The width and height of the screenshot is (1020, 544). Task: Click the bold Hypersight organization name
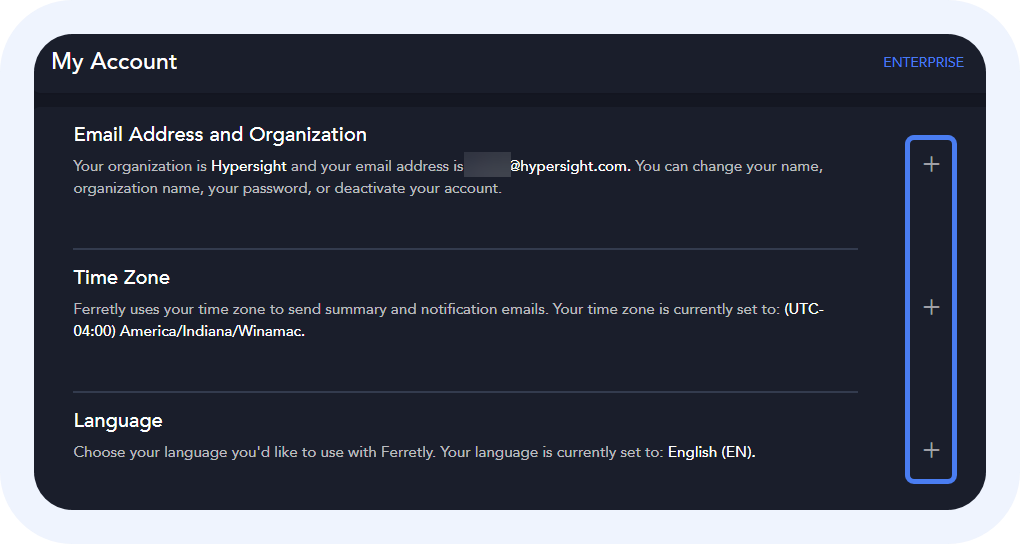coord(248,166)
